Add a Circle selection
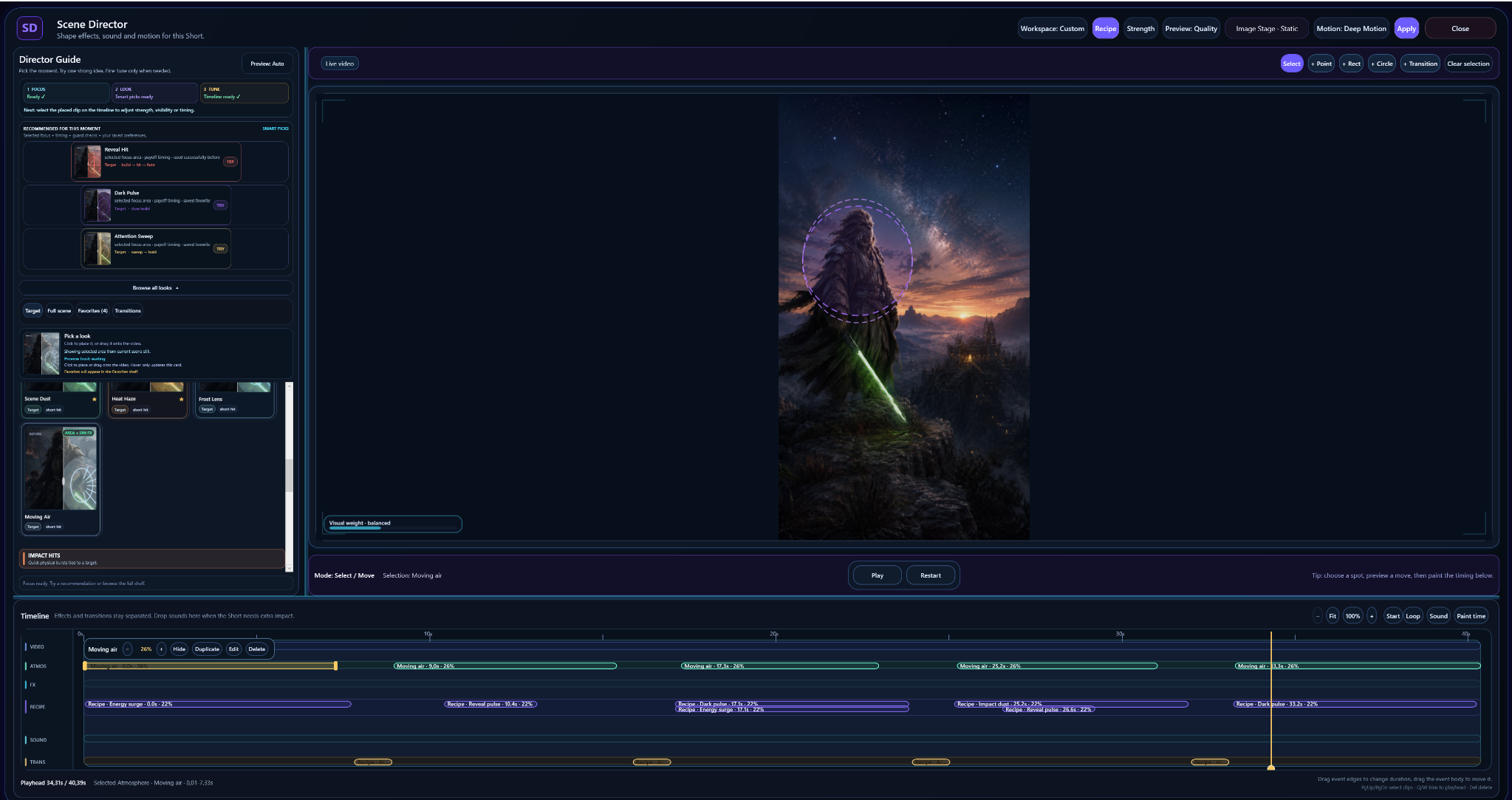Image resolution: width=1512 pixels, height=800 pixels. pyautogui.click(x=1382, y=64)
